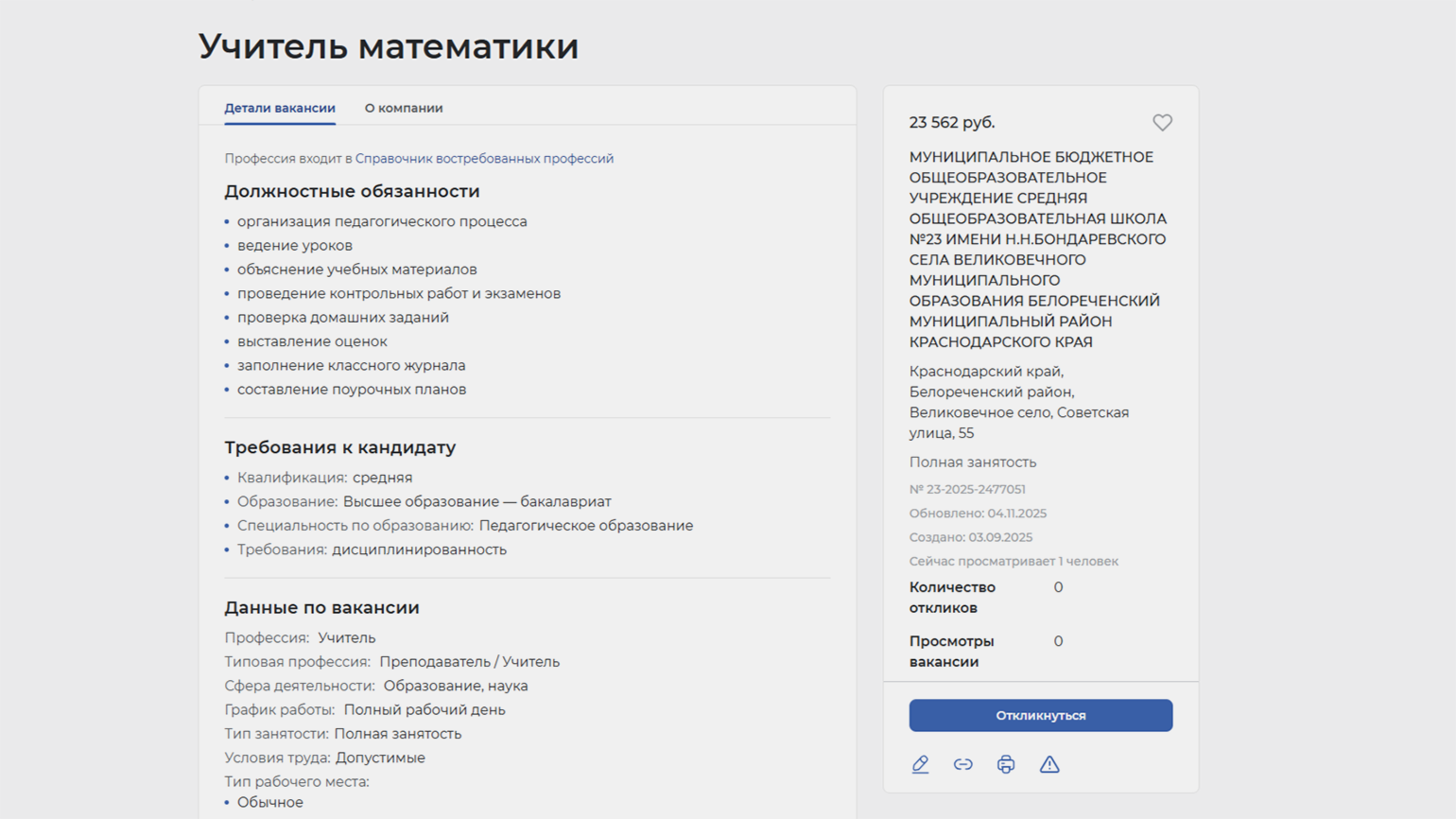
Task: Click the Учитель математики page title
Action: coord(389,46)
